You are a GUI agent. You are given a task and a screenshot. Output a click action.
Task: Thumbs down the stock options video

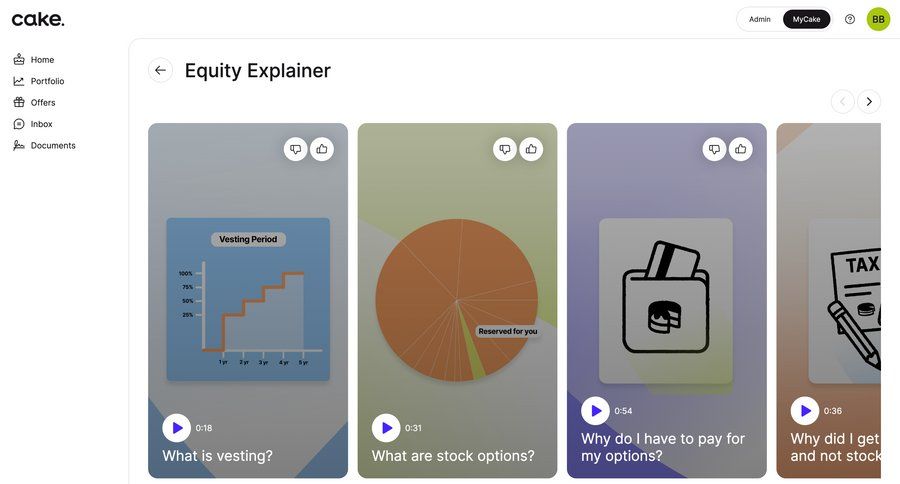505,149
